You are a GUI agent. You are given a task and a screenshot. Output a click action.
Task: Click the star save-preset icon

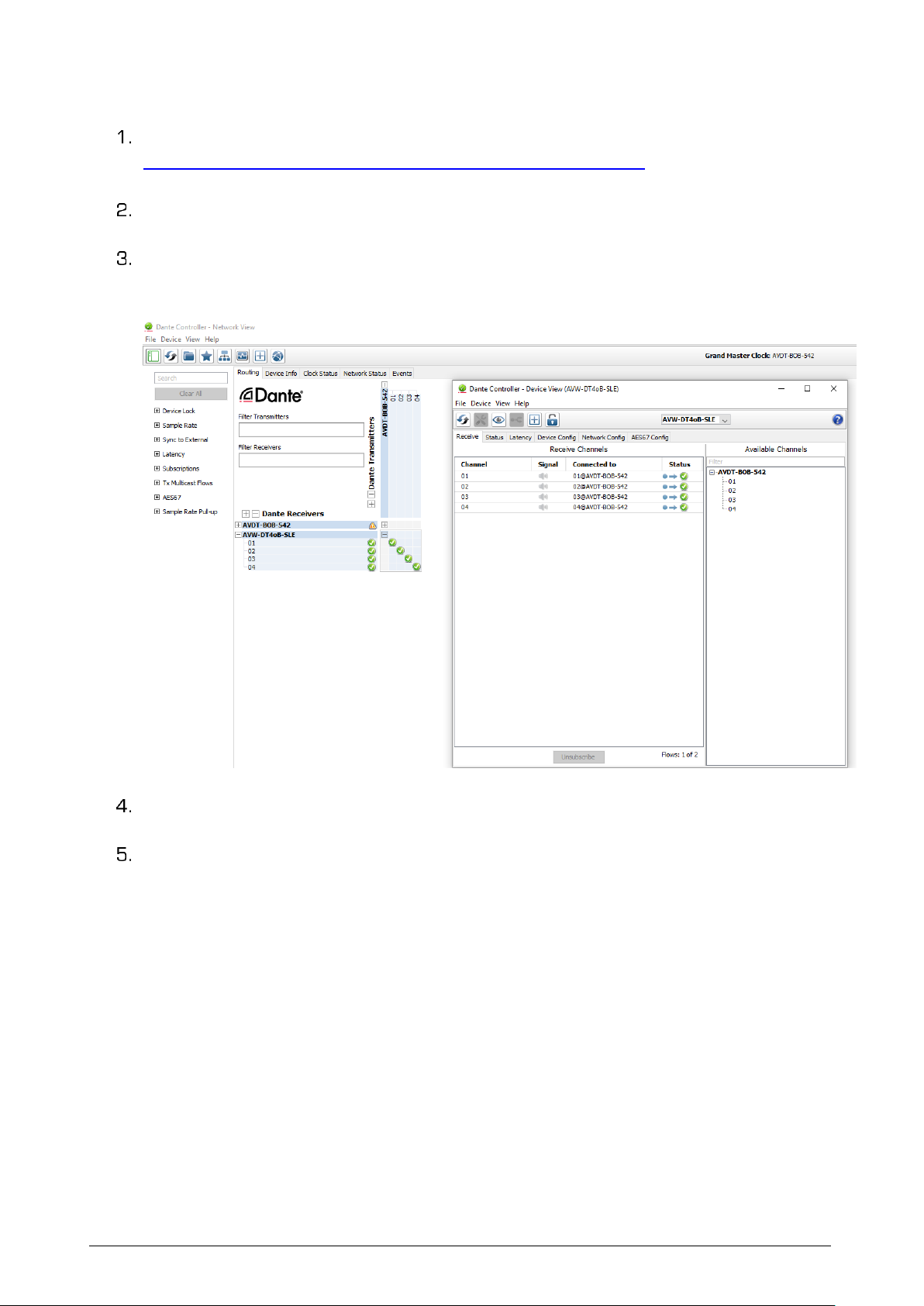click(206, 356)
